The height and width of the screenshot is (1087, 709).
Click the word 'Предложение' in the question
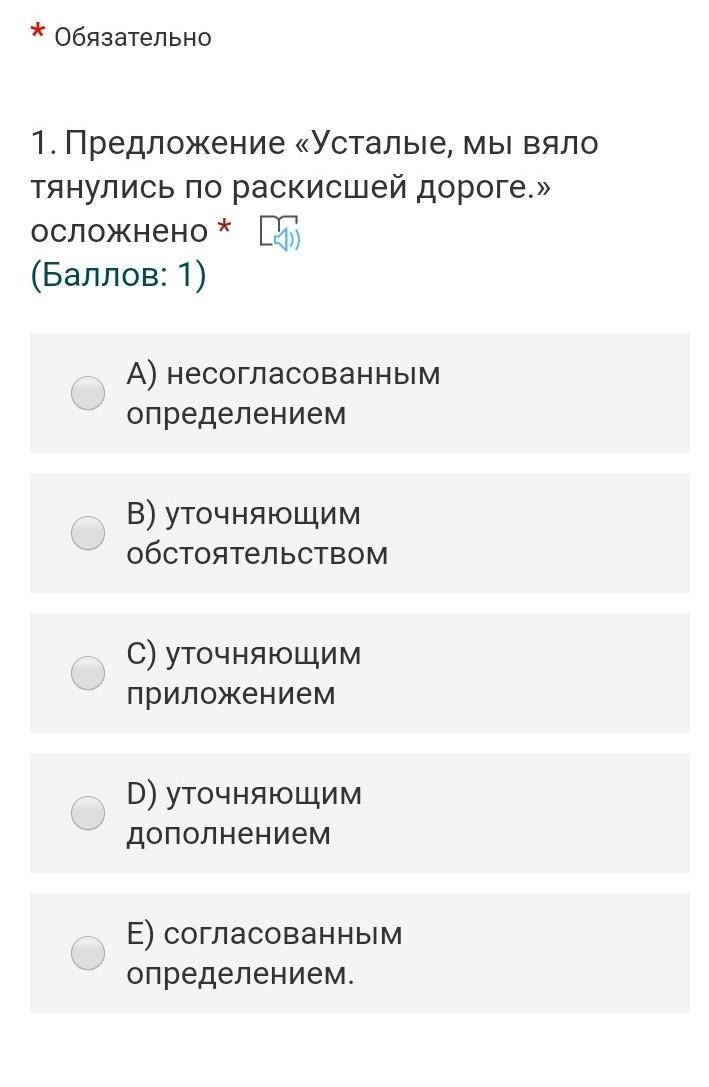(175, 144)
